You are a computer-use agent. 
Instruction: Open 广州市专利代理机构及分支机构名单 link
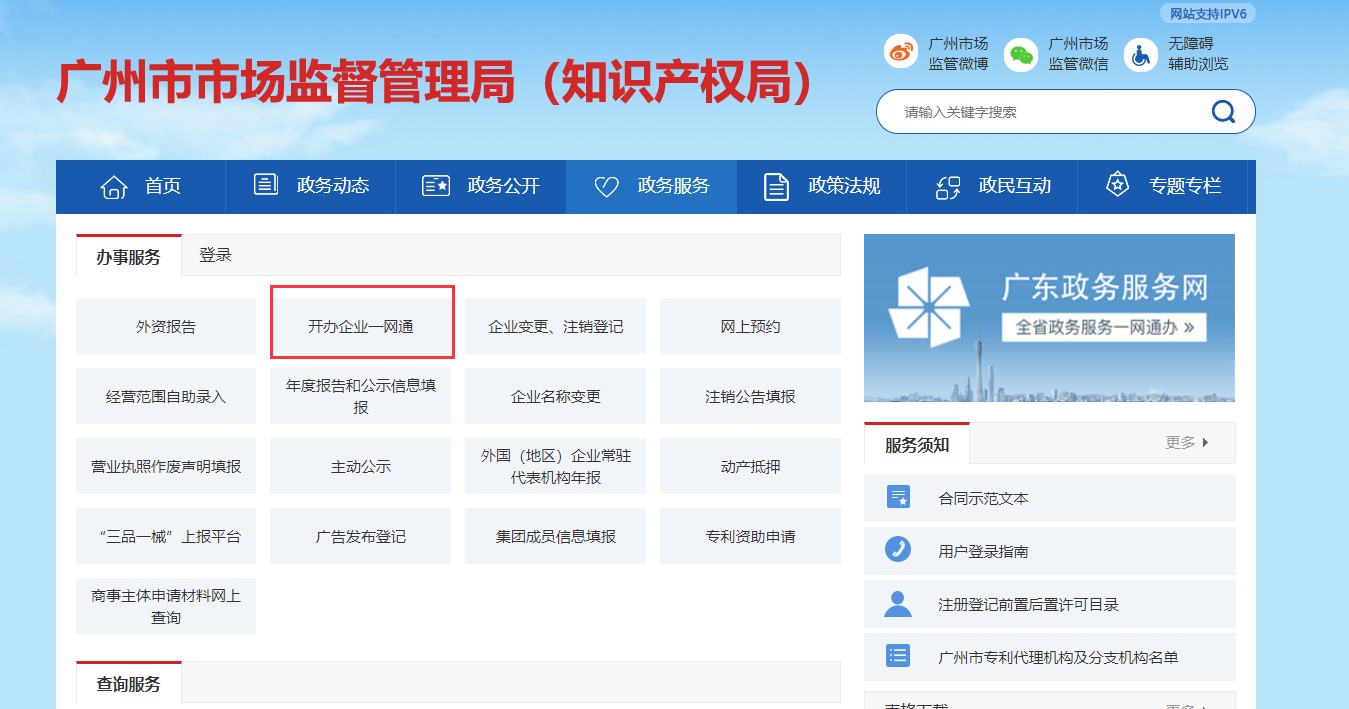pyautogui.click(x=1058, y=657)
